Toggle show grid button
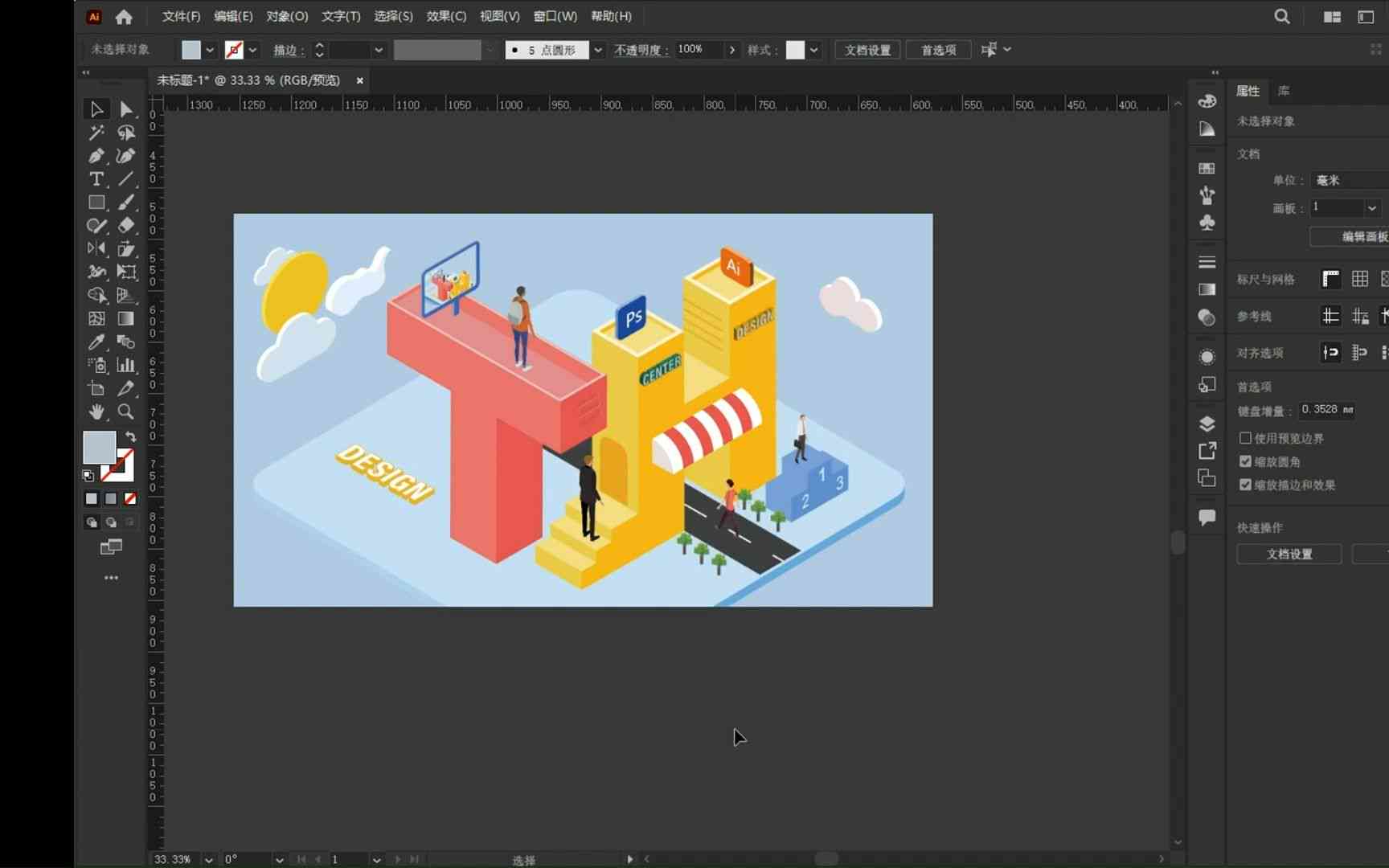The image size is (1389, 868). click(1360, 279)
